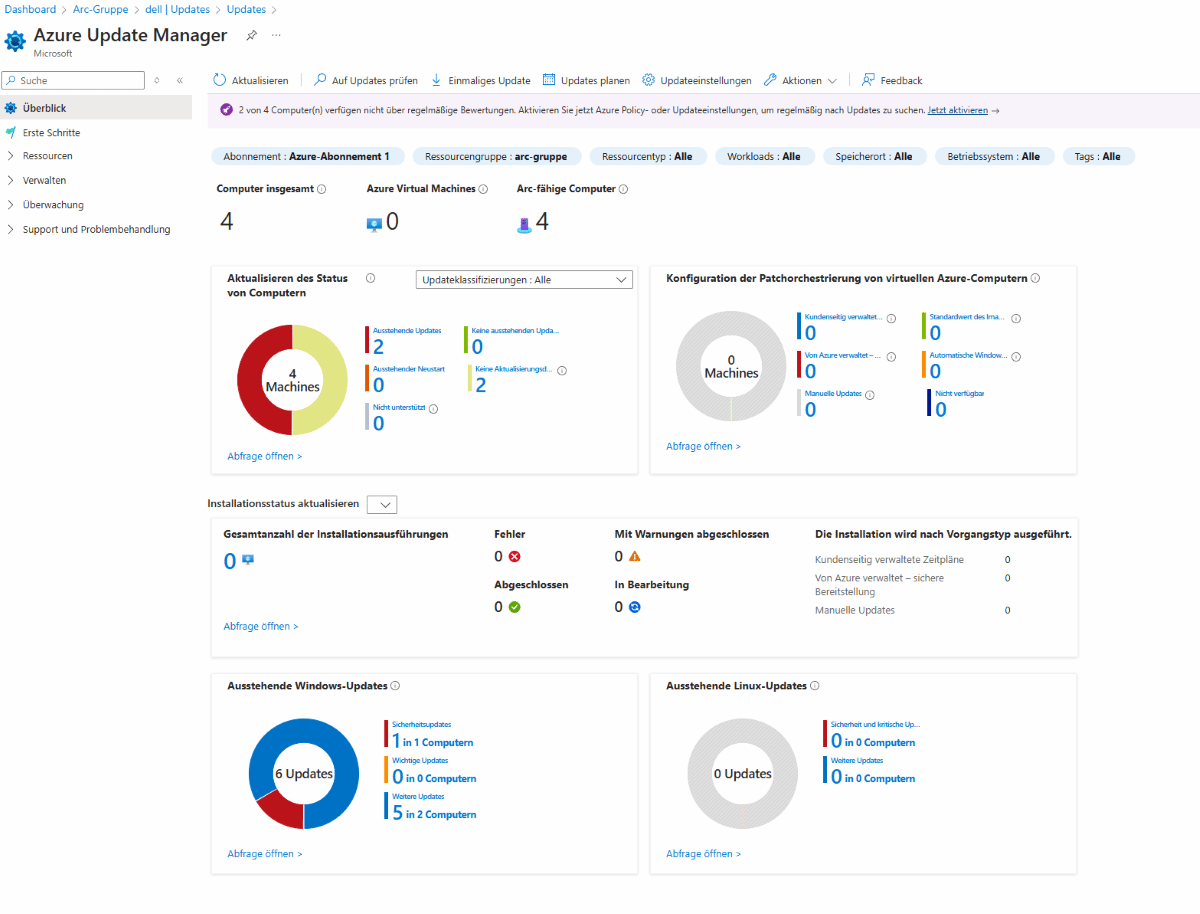Expand the Aktionen dropdown menu
The height and width of the screenshot is (914, 1200).
pyautogui.click(x=832, y=80)
